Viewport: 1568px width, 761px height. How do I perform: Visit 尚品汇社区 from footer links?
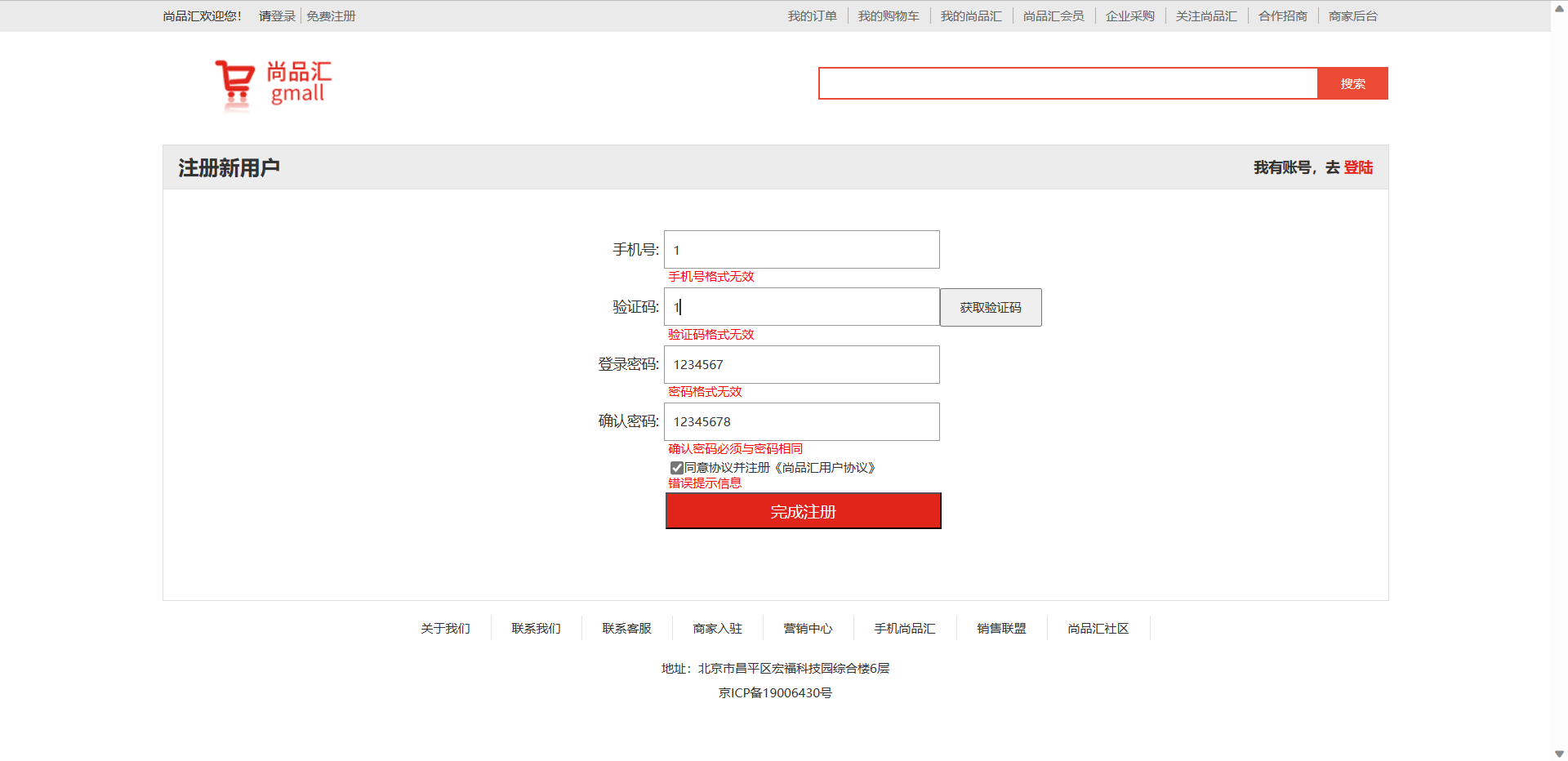[1097, 628]
